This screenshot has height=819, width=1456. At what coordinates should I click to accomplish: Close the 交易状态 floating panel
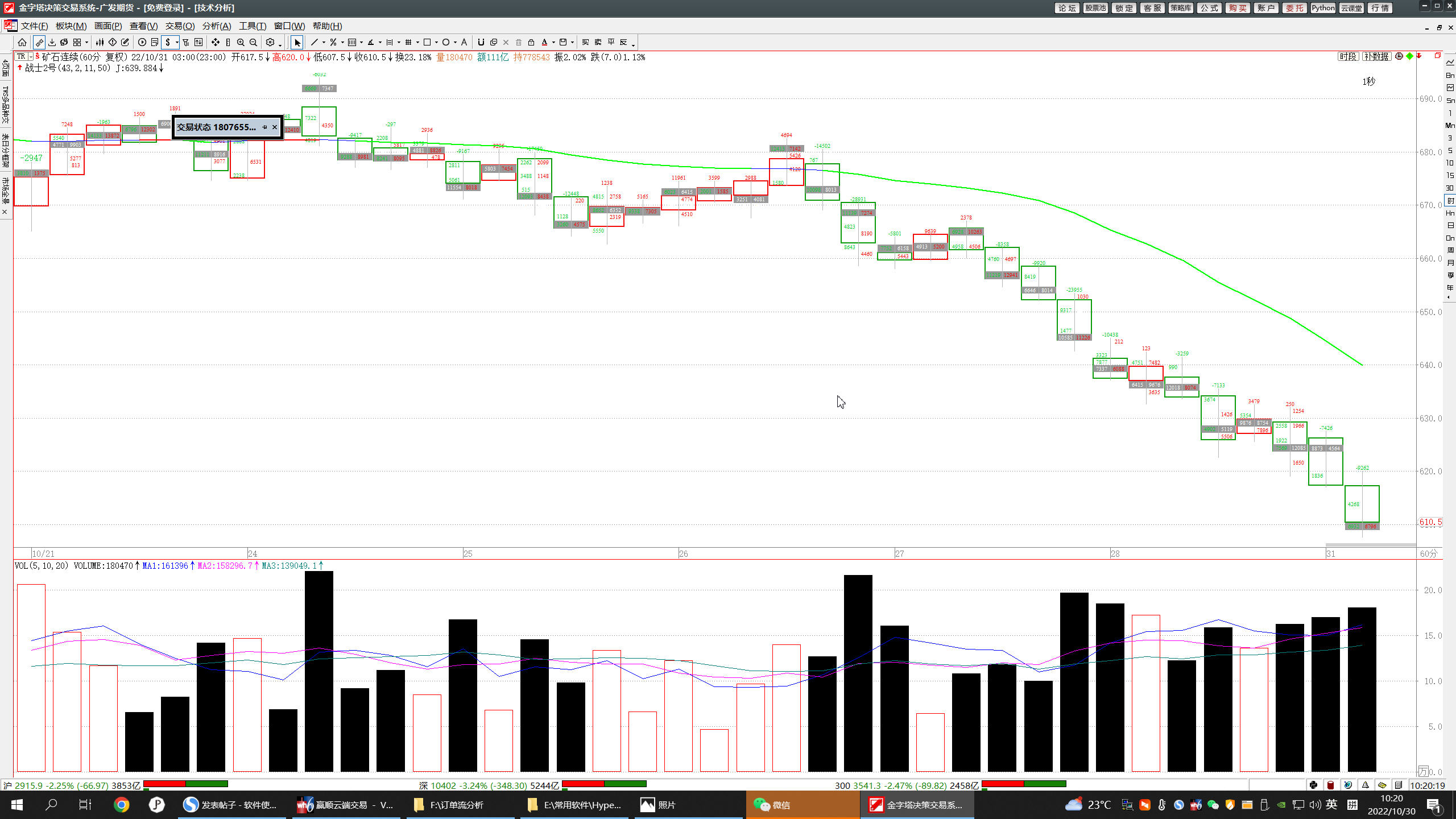coord(275,127)
